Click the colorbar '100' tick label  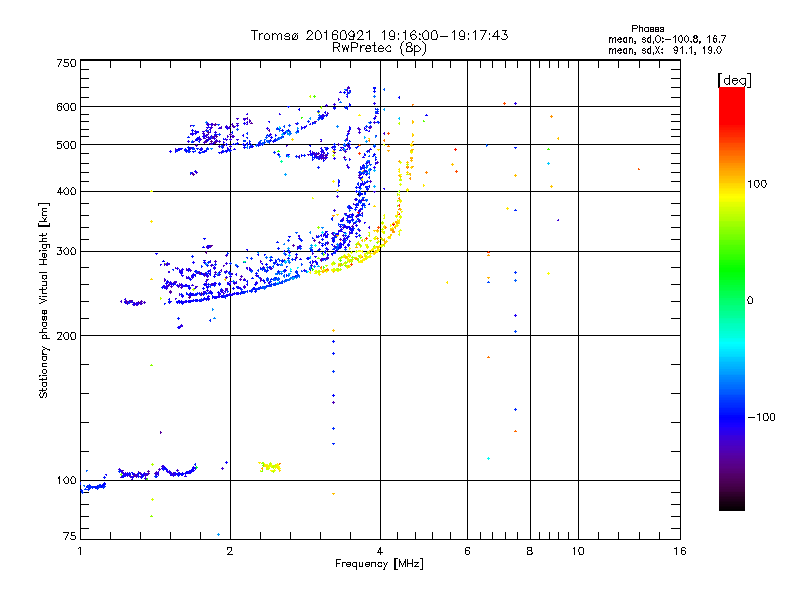pos(757,184)
